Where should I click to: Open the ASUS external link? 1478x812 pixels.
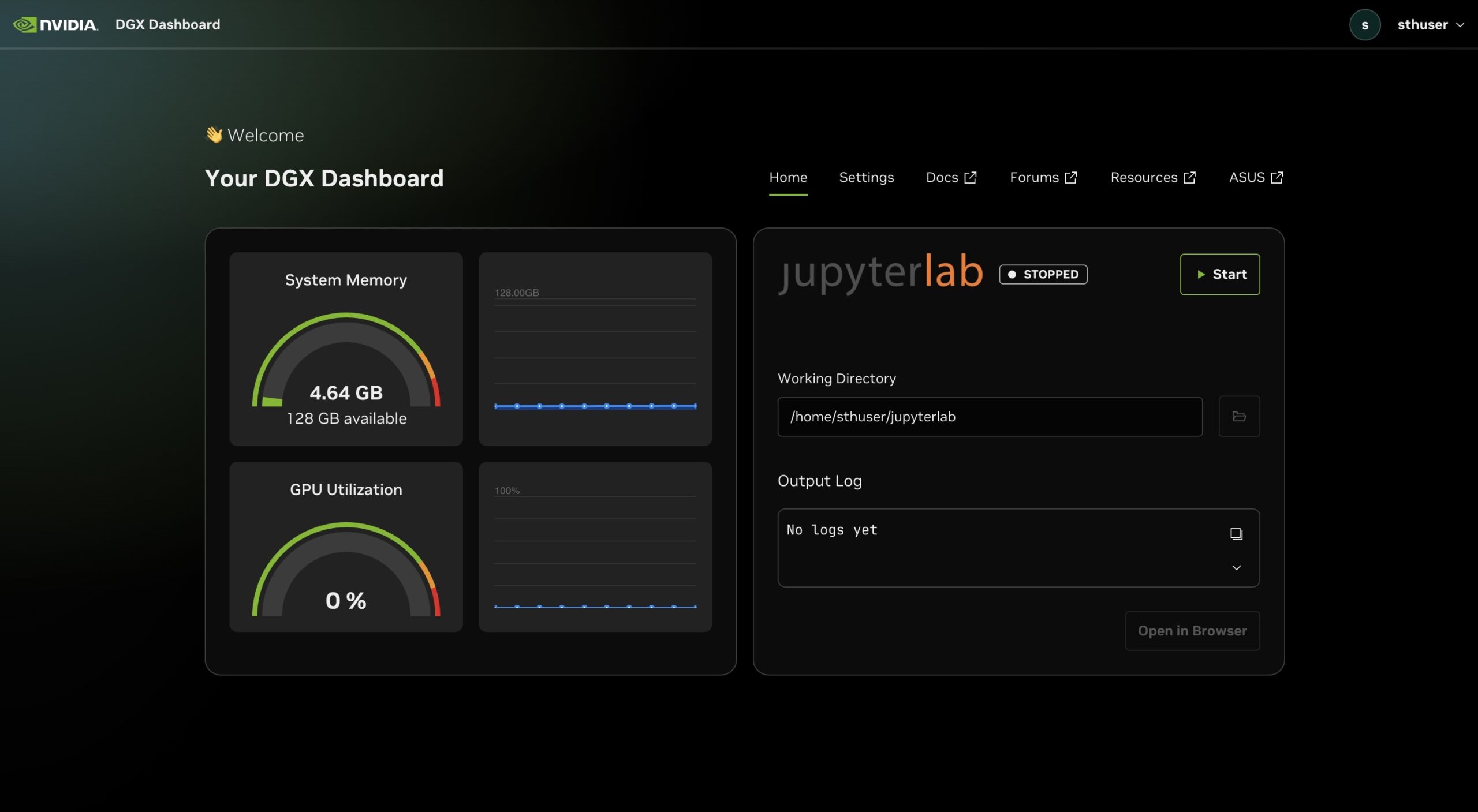pos(1256,177)
